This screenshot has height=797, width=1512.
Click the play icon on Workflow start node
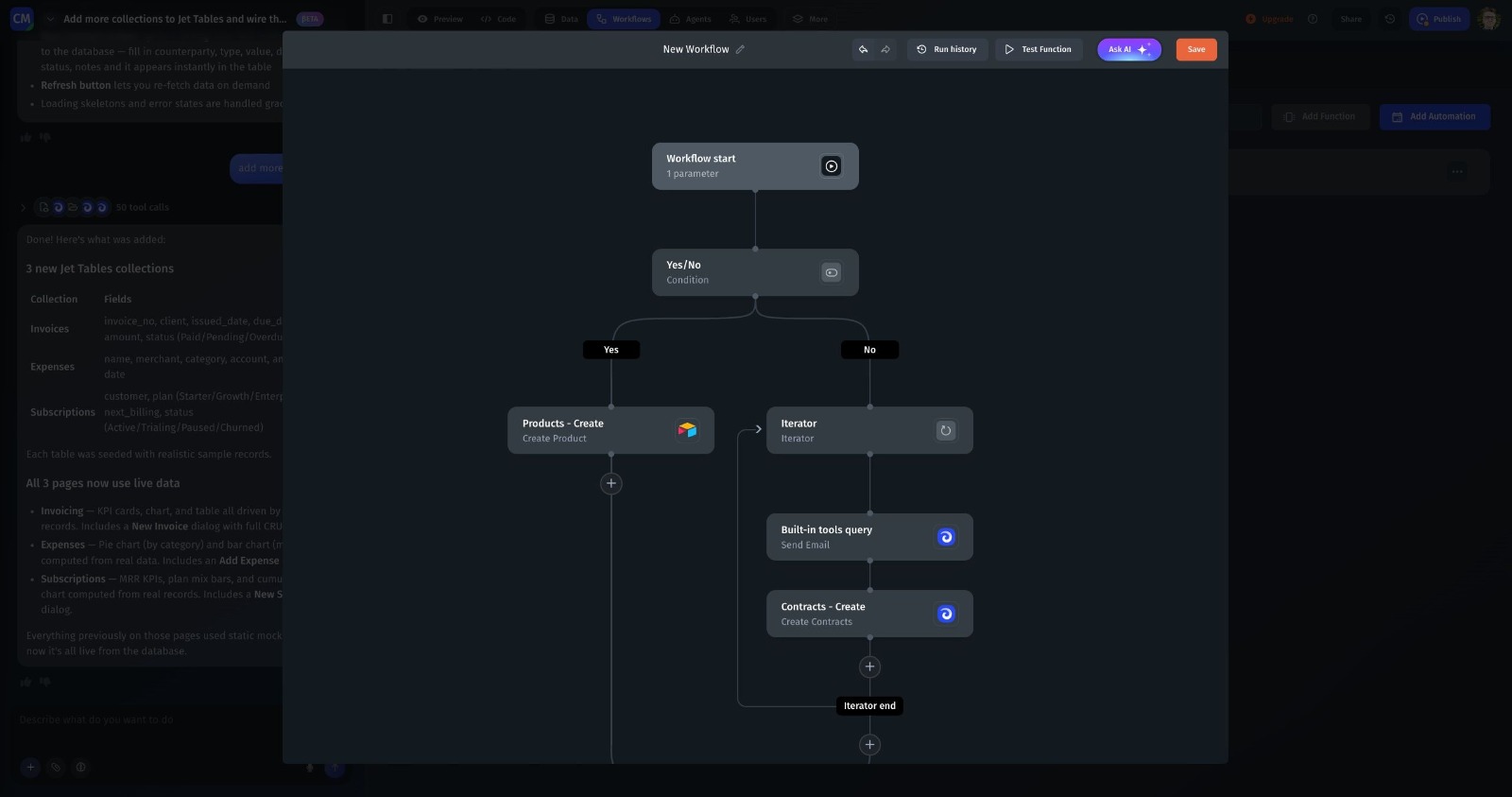pos(831,166)
